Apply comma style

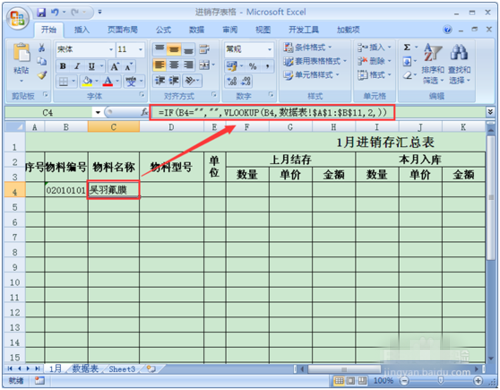click(x=267, y=66)
